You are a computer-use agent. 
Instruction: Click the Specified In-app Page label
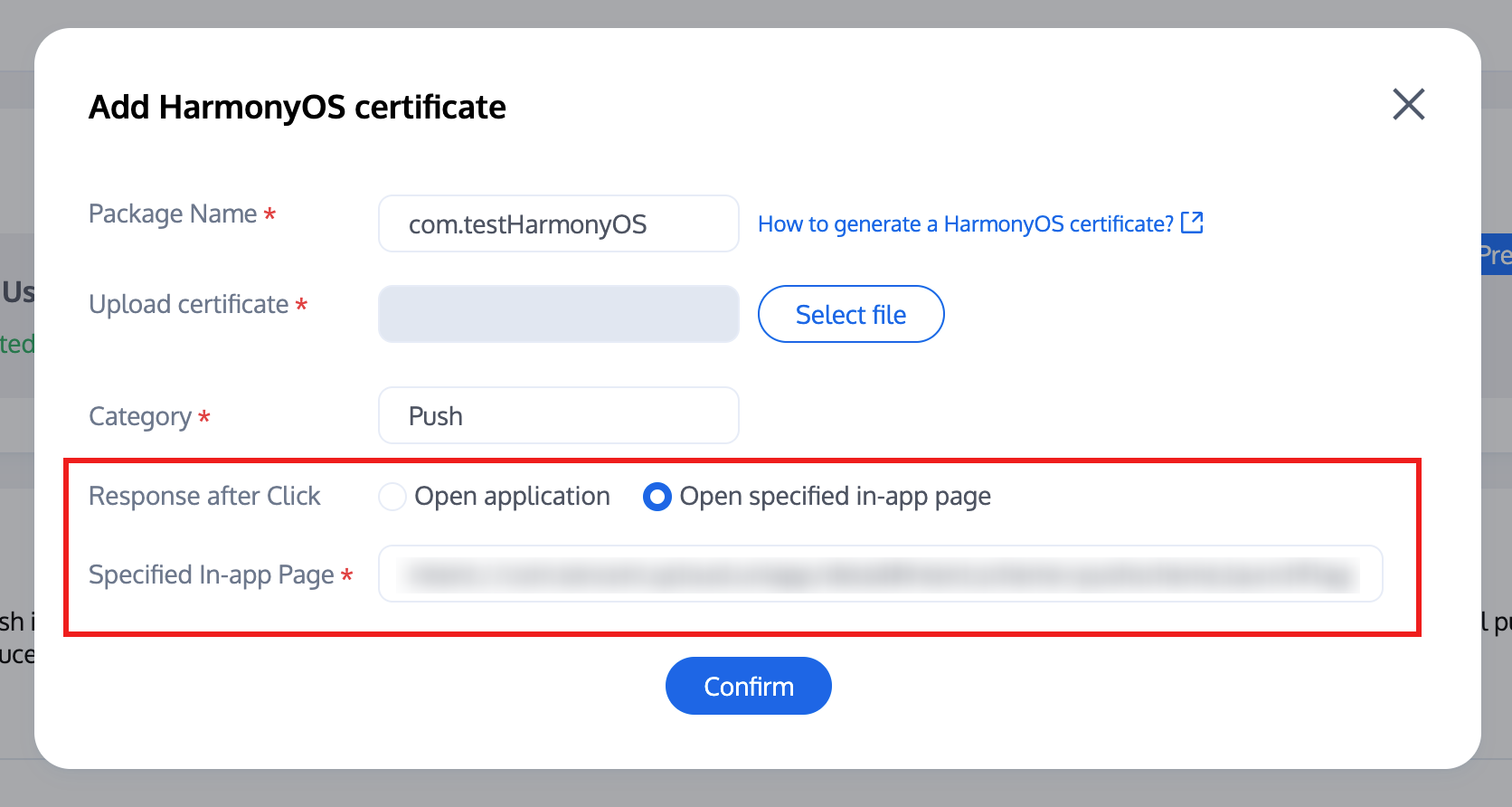212,575
